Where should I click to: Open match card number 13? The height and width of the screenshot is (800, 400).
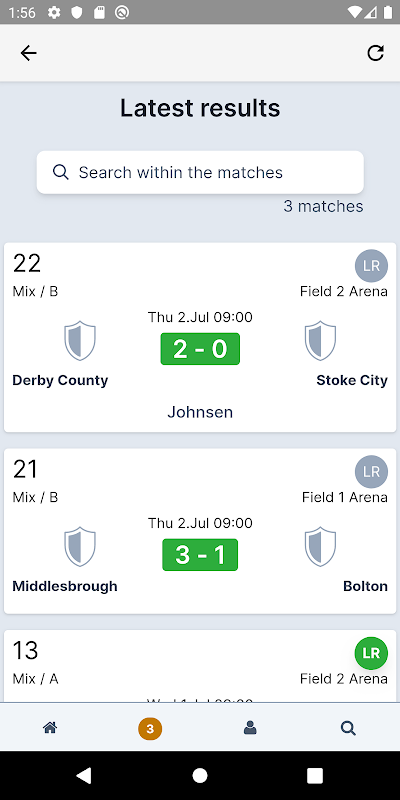point(200,666)
